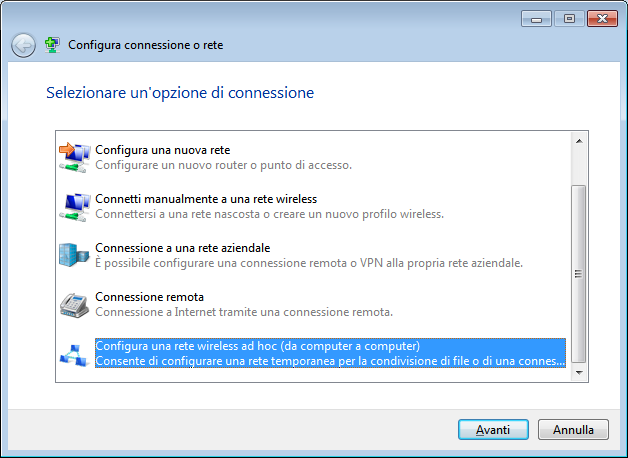Click the Avanti button
The height and width of the screenshot is (458, 628).
(x=493, y=430)
